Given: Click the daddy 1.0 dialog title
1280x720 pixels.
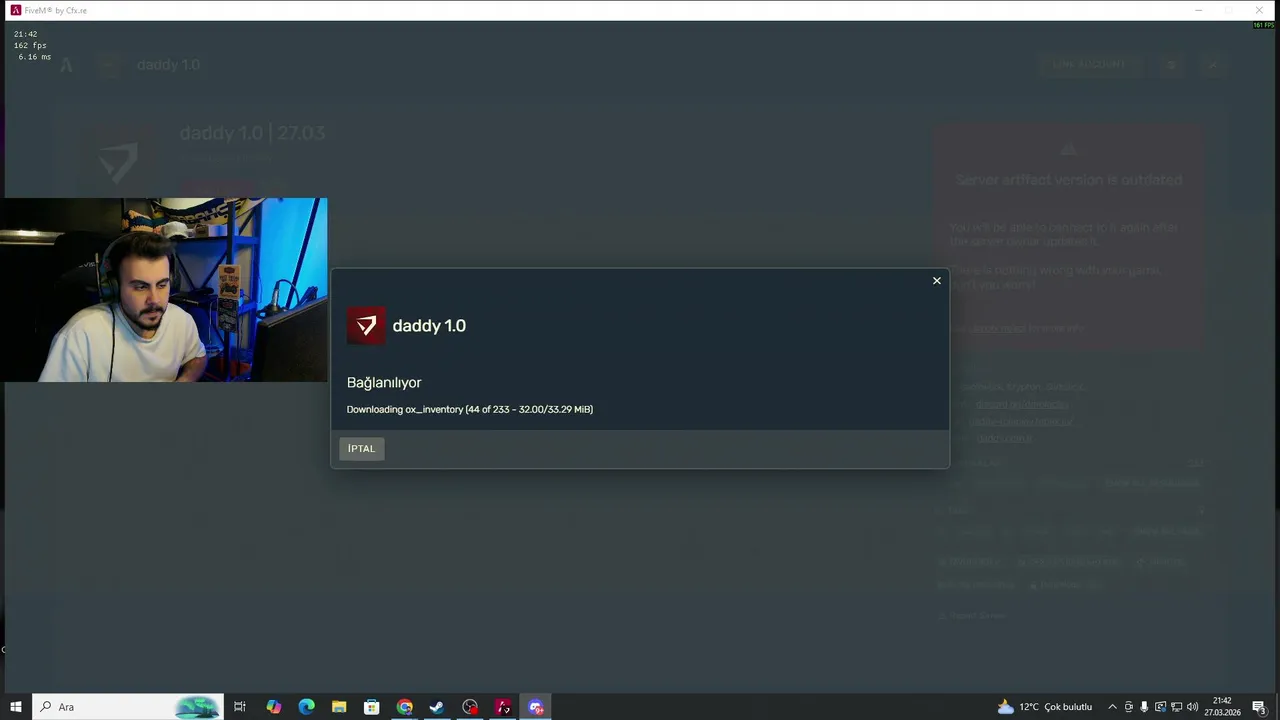Looking at the screenshot, I should pyautogui.click(x=429, y=326).
